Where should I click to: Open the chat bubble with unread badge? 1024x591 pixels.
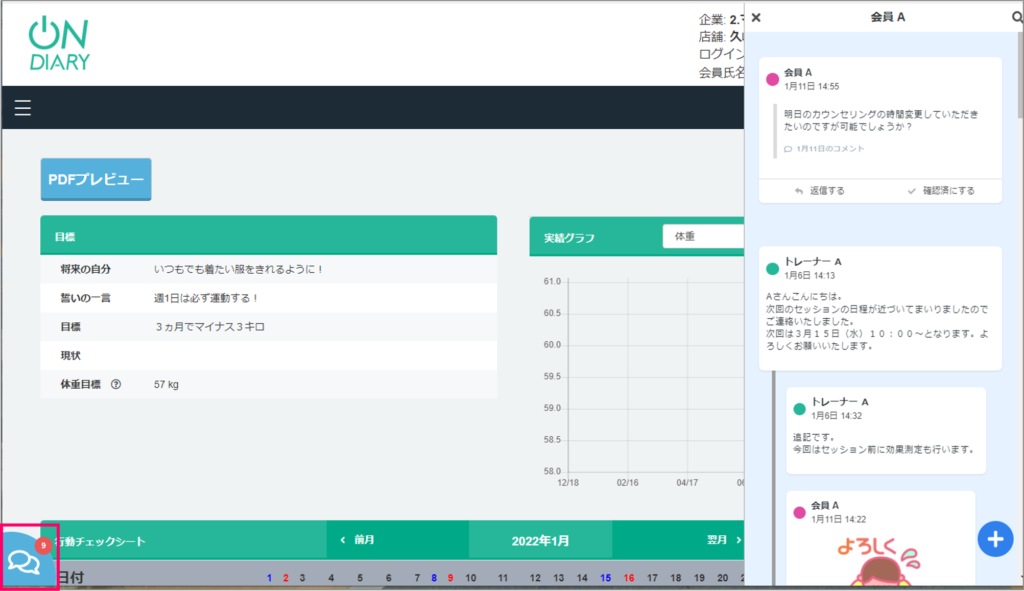pos(25,561)
